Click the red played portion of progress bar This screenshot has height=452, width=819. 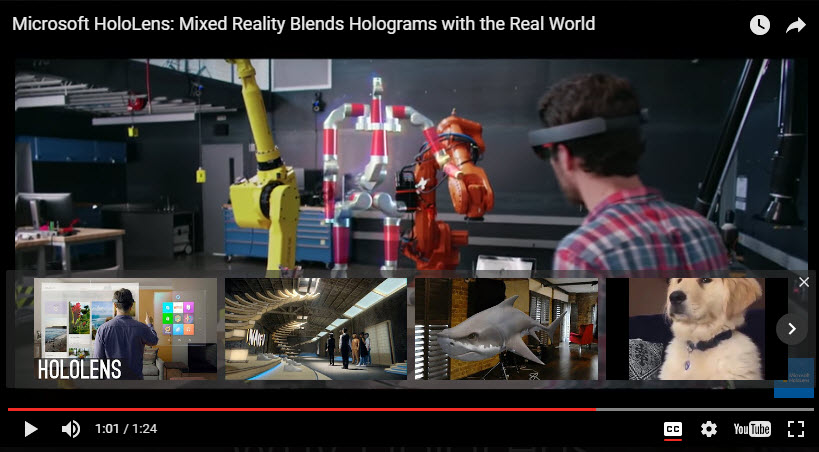tap(300, 409)
